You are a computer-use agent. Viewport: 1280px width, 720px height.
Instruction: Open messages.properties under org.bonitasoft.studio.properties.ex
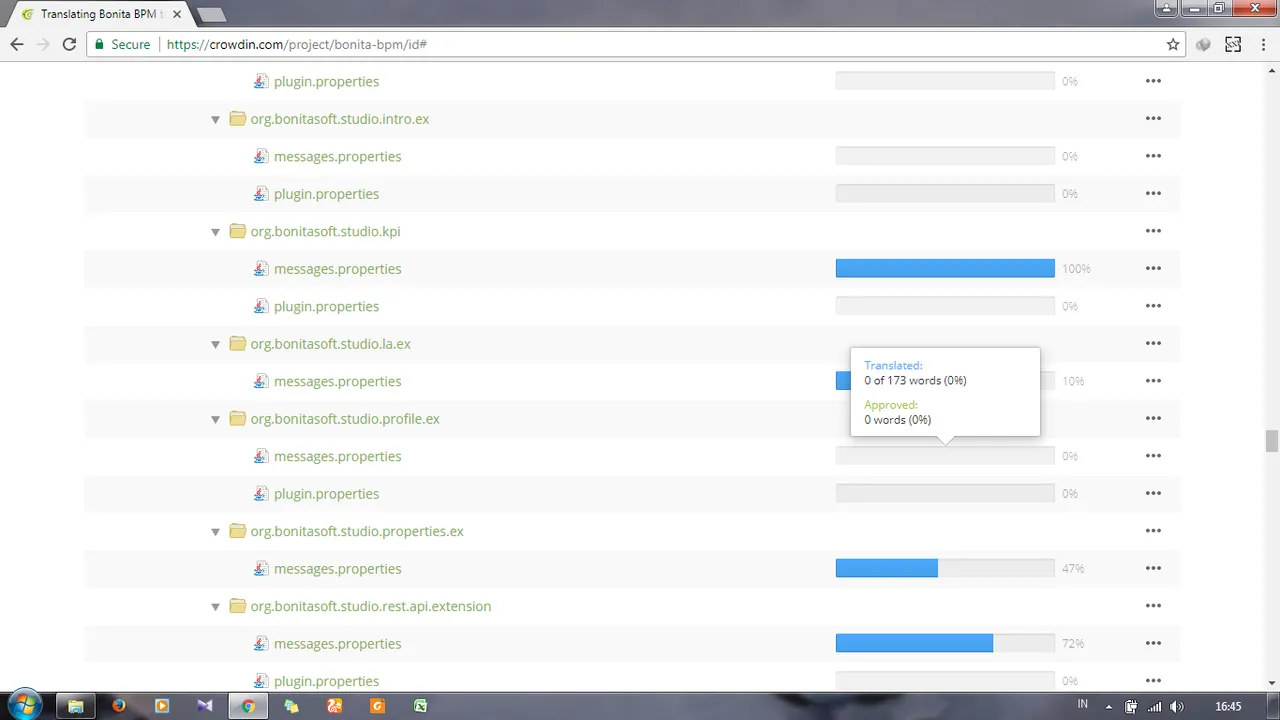pos(337,568)
